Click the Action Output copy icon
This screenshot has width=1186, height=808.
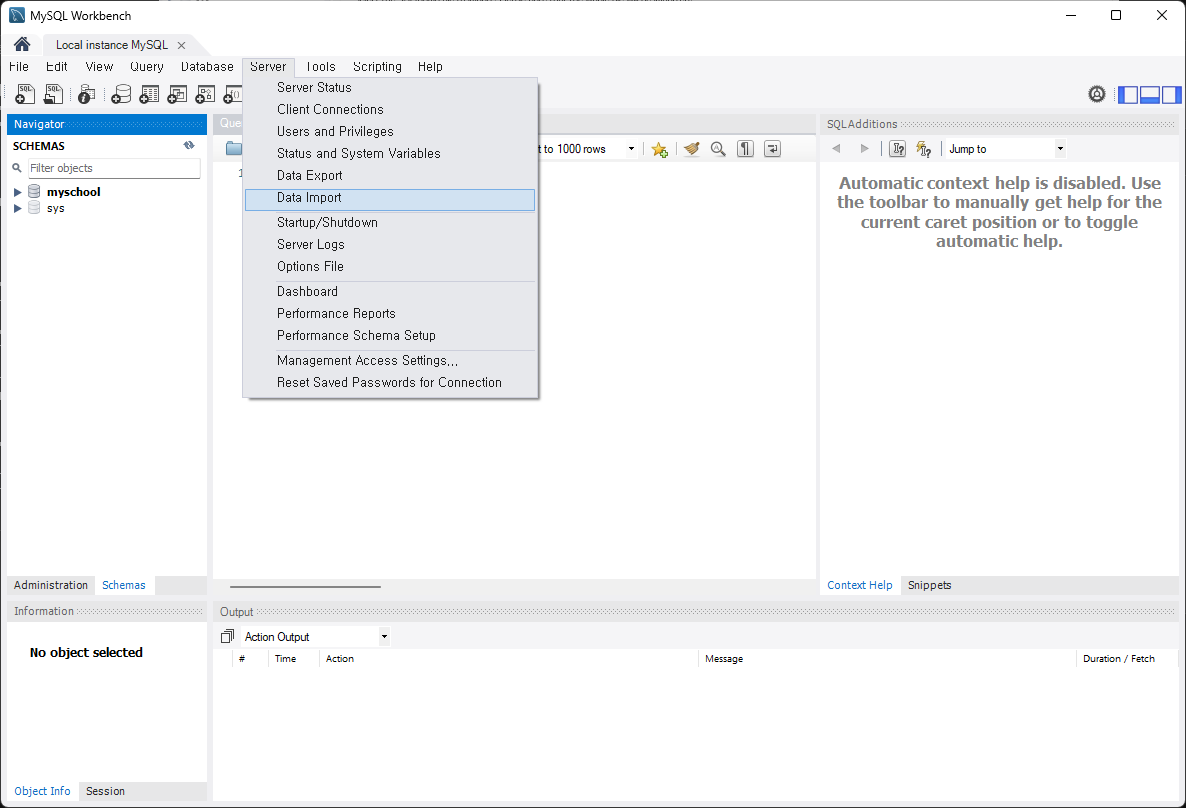[227, 636]
